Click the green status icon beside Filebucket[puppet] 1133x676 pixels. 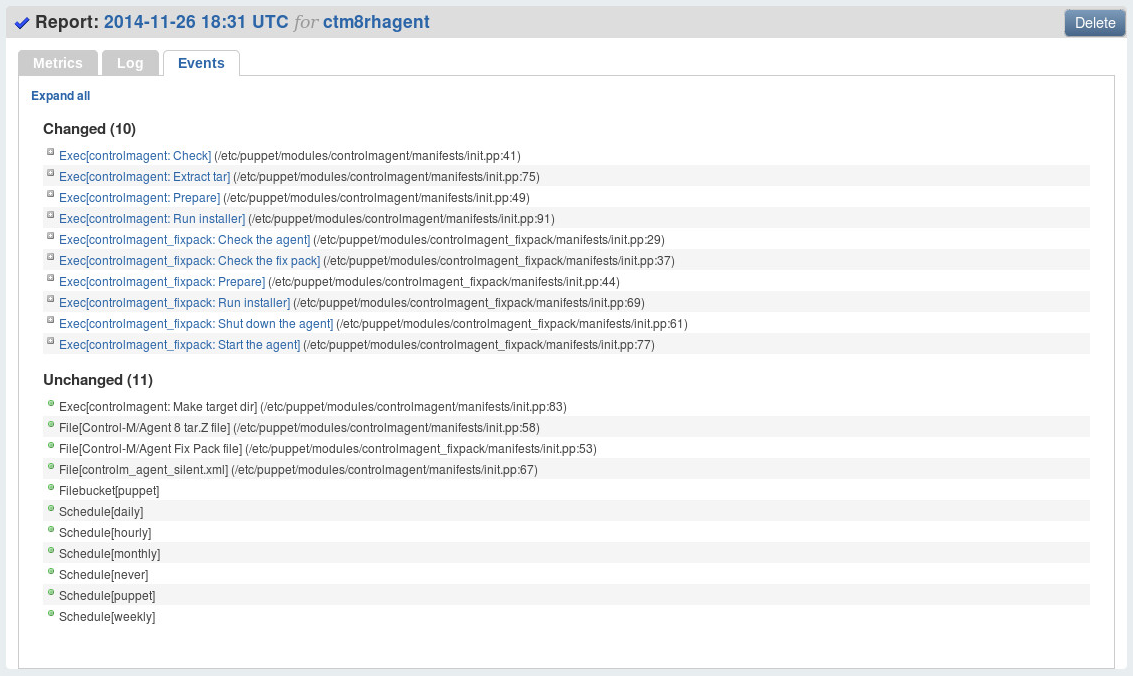pyautogui.click(x=50, y=487)
